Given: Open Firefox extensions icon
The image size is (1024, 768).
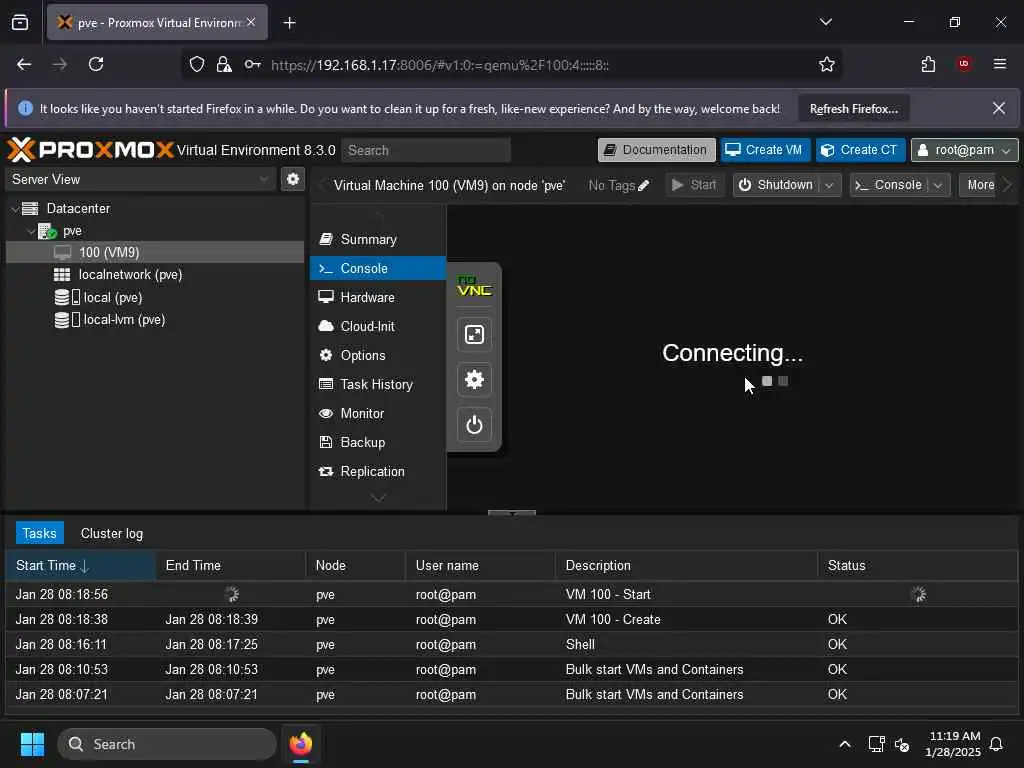Looking at the screenshot, I should 928,64.
